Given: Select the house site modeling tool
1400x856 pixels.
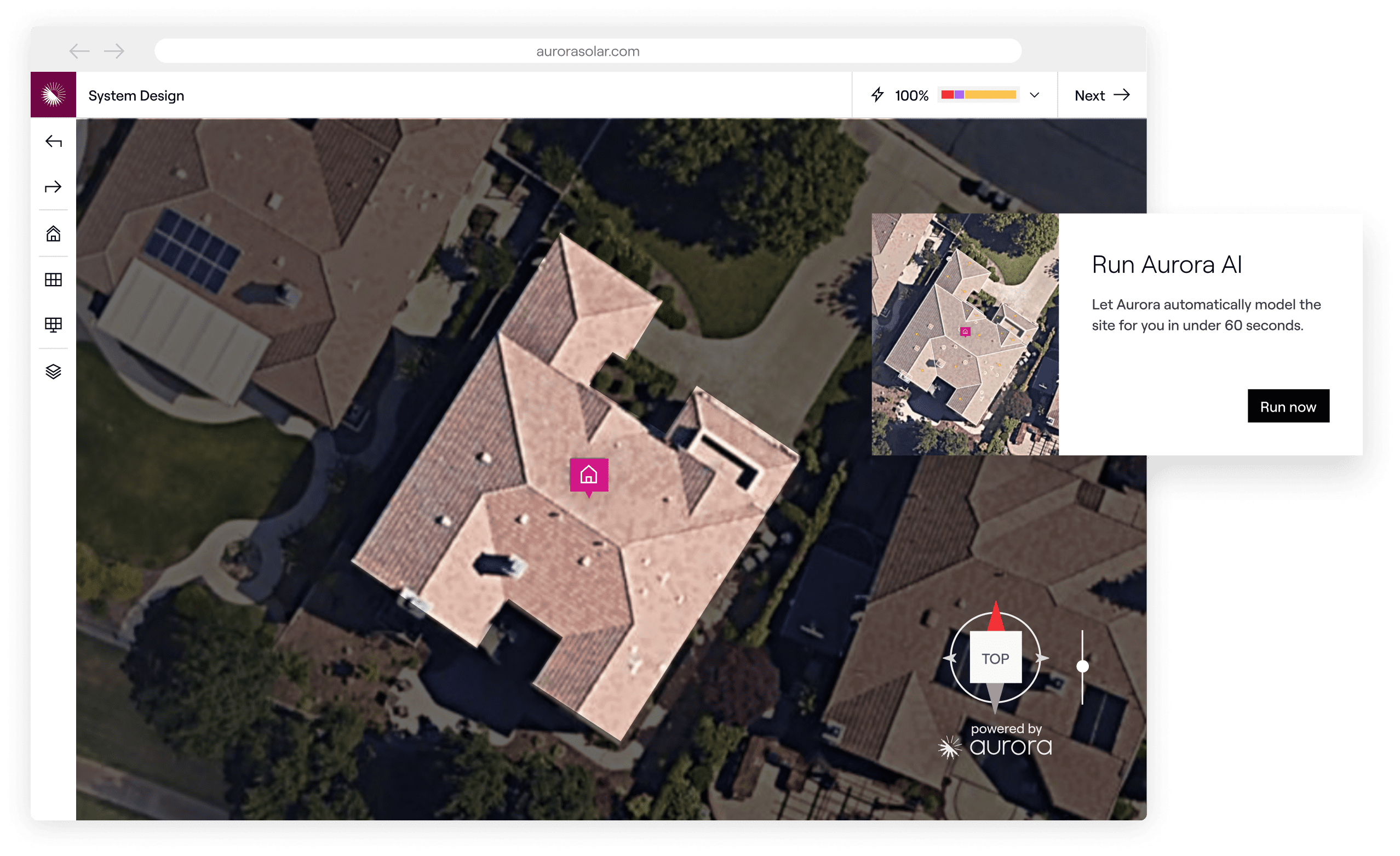Looking at the screenshot, I should tap(54, 233).
